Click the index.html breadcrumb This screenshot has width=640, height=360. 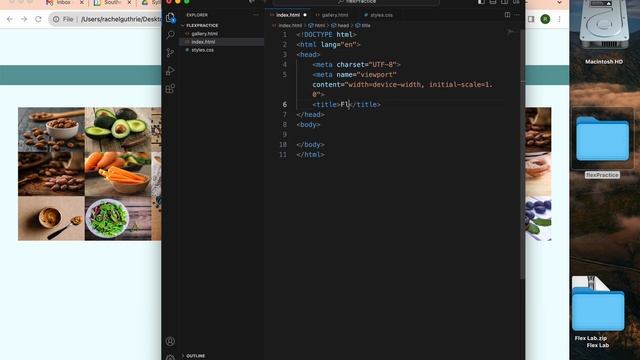coord(290,25)
